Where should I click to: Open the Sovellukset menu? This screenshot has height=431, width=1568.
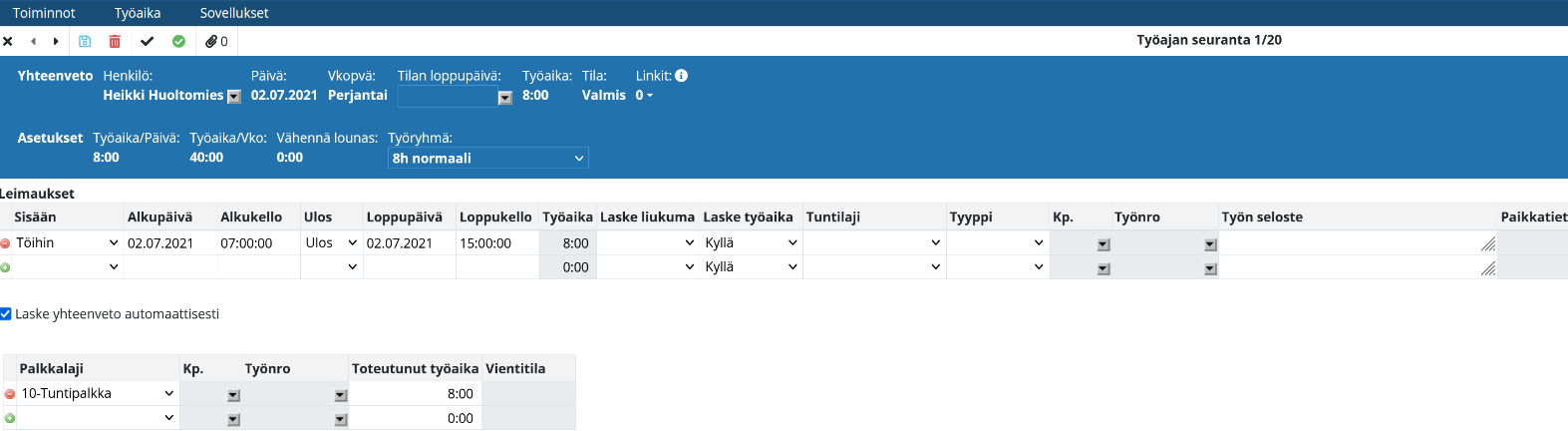coord(234,13)
